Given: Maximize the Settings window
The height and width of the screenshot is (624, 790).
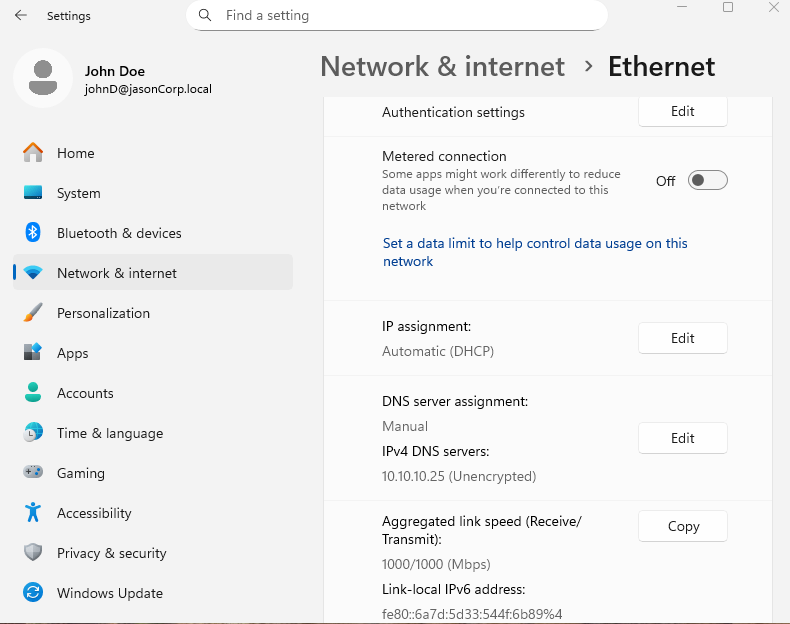Looking at the screenshot, I should pyautogui.click(x=728, y=7).
